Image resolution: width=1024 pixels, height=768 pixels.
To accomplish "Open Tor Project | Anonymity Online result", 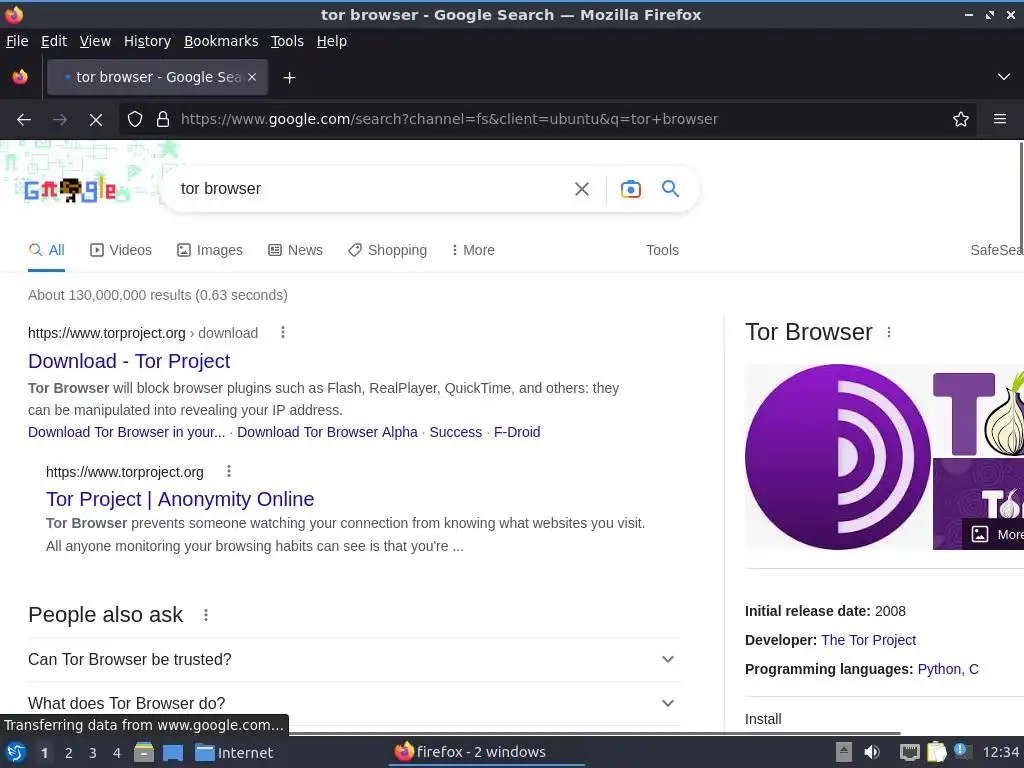I will point(180,499).
